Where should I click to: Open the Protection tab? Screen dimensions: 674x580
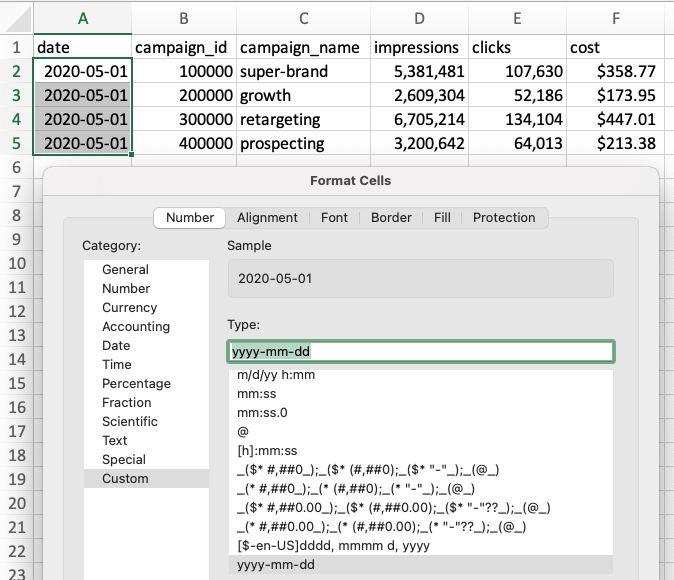pyautogui.click(x=504, y=218)
